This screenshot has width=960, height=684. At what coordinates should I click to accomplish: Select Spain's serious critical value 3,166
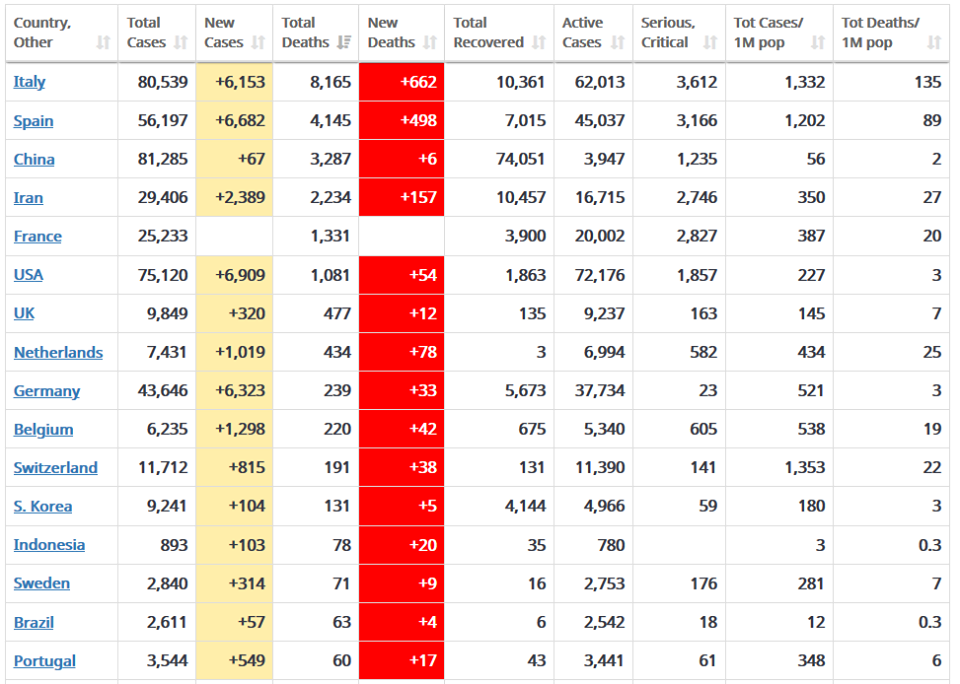(x=697, y=121)
